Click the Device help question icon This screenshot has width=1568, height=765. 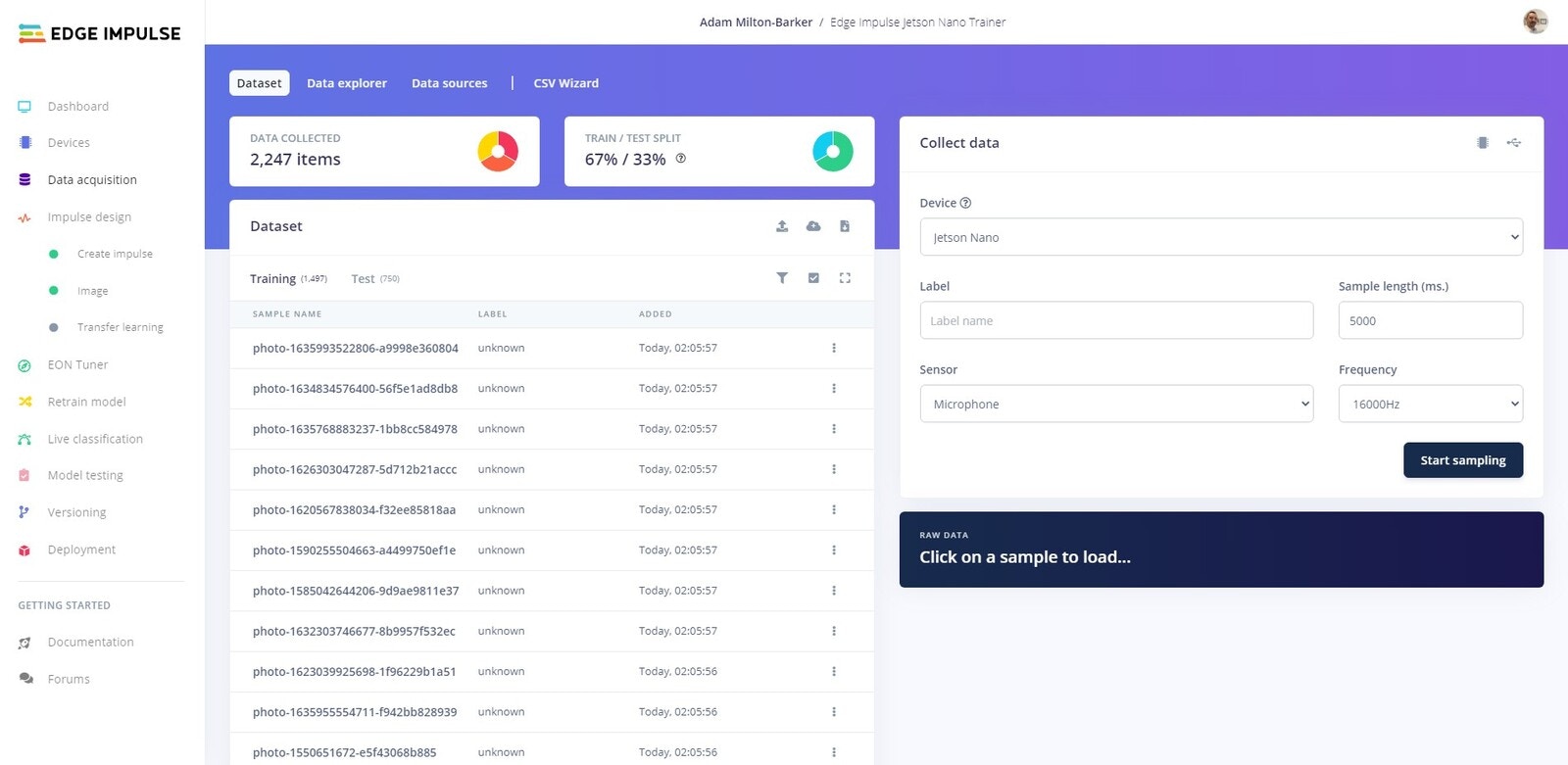click(x=965, y=203)
